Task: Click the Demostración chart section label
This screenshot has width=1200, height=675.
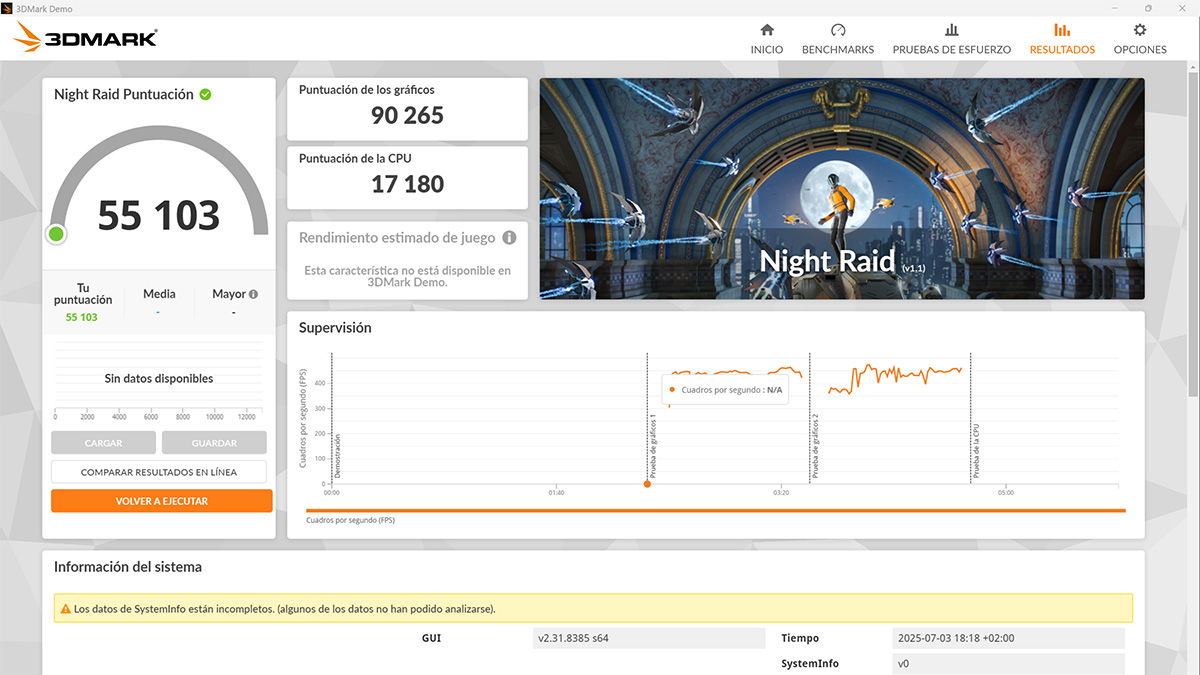Action: coord(338,456)
